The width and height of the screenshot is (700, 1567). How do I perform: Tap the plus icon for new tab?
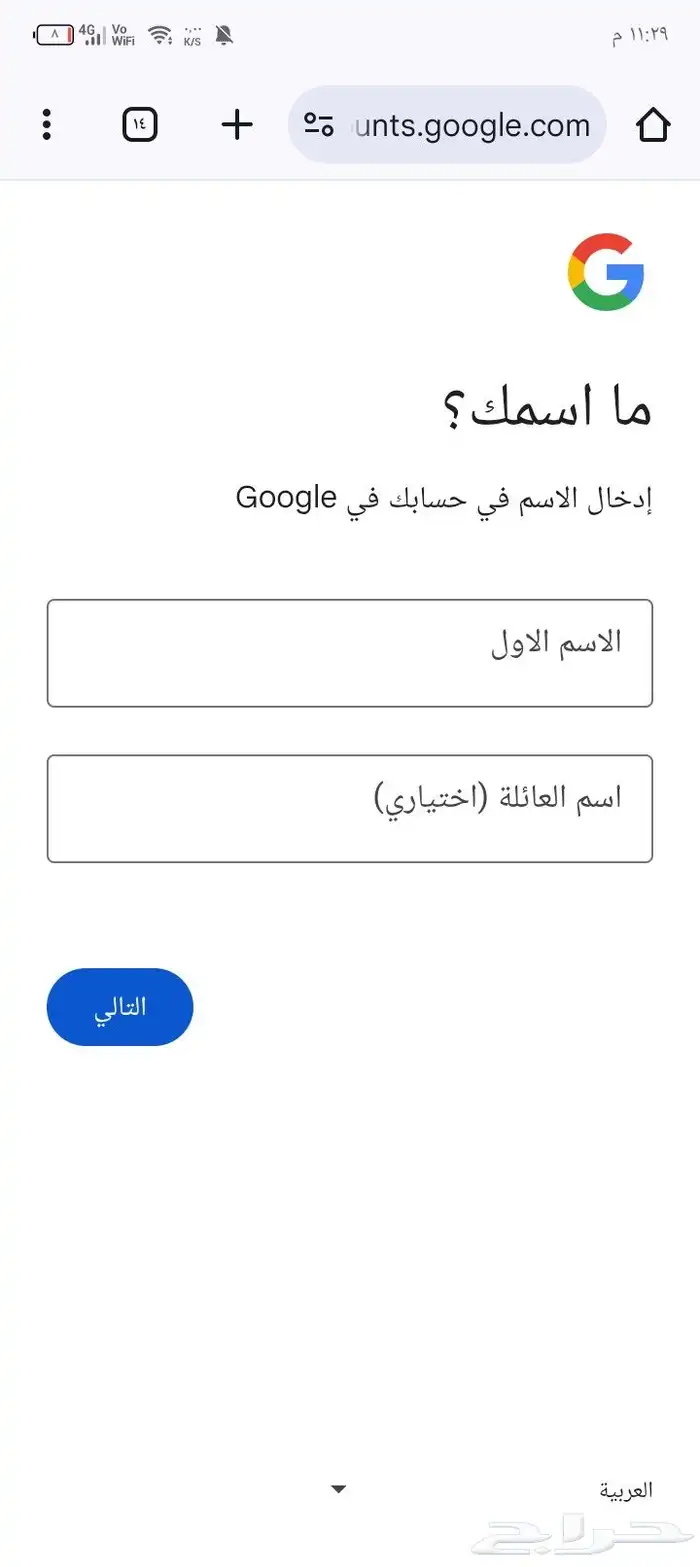[x=237, y=125]
